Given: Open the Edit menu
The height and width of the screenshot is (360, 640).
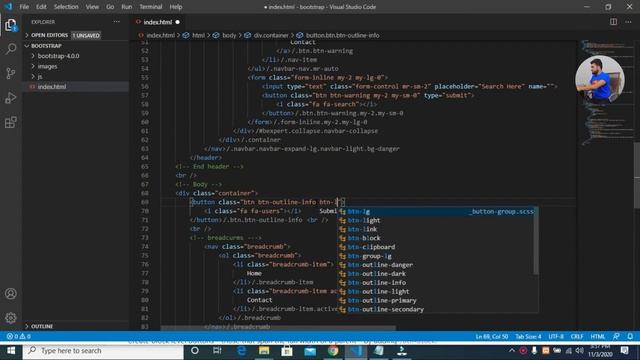Looking at the screenshot, I should coord(41,7).
